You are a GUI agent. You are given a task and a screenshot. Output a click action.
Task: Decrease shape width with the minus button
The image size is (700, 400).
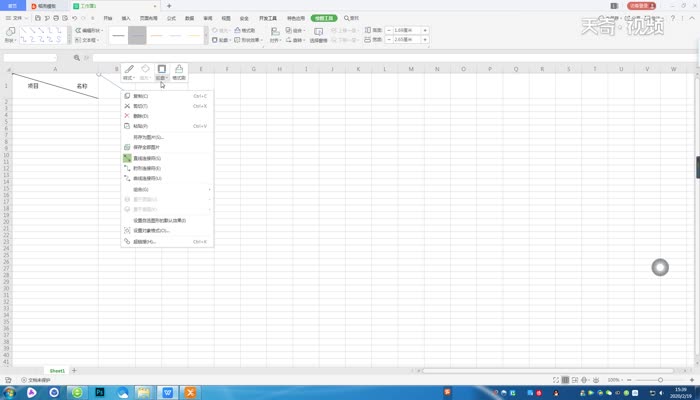389,40
